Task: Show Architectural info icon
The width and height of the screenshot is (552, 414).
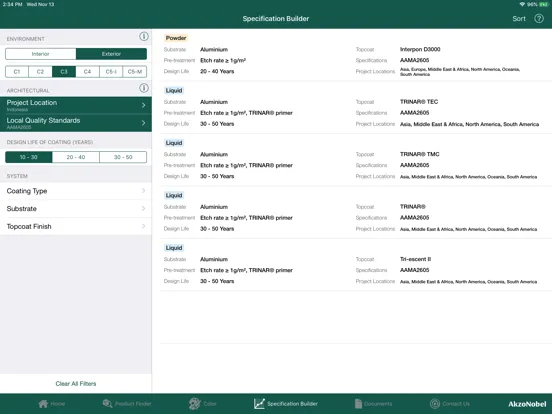Action: [144, 88]
